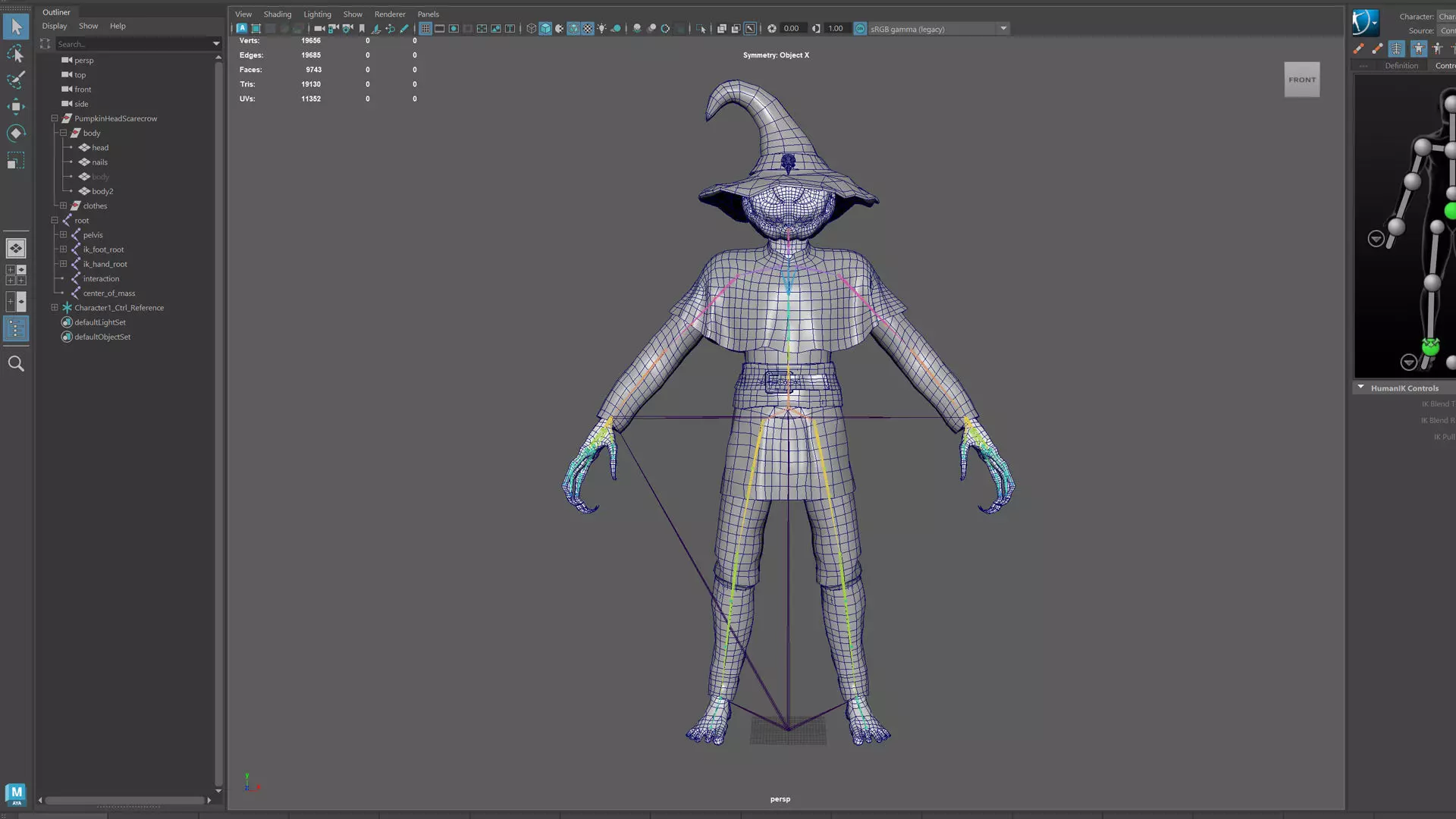Toggle the Resolution Gate display
The height and width of the screenshot is (819, 1456).
coord(453,29)
